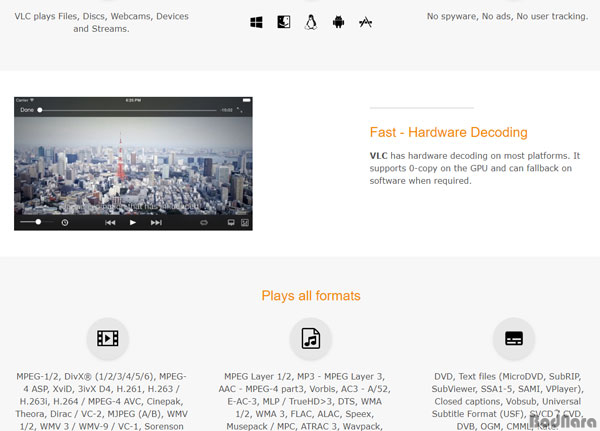Click the macOS Finder platform icon
This screenshot has width=600, height=431.
[x=284, y=22]
